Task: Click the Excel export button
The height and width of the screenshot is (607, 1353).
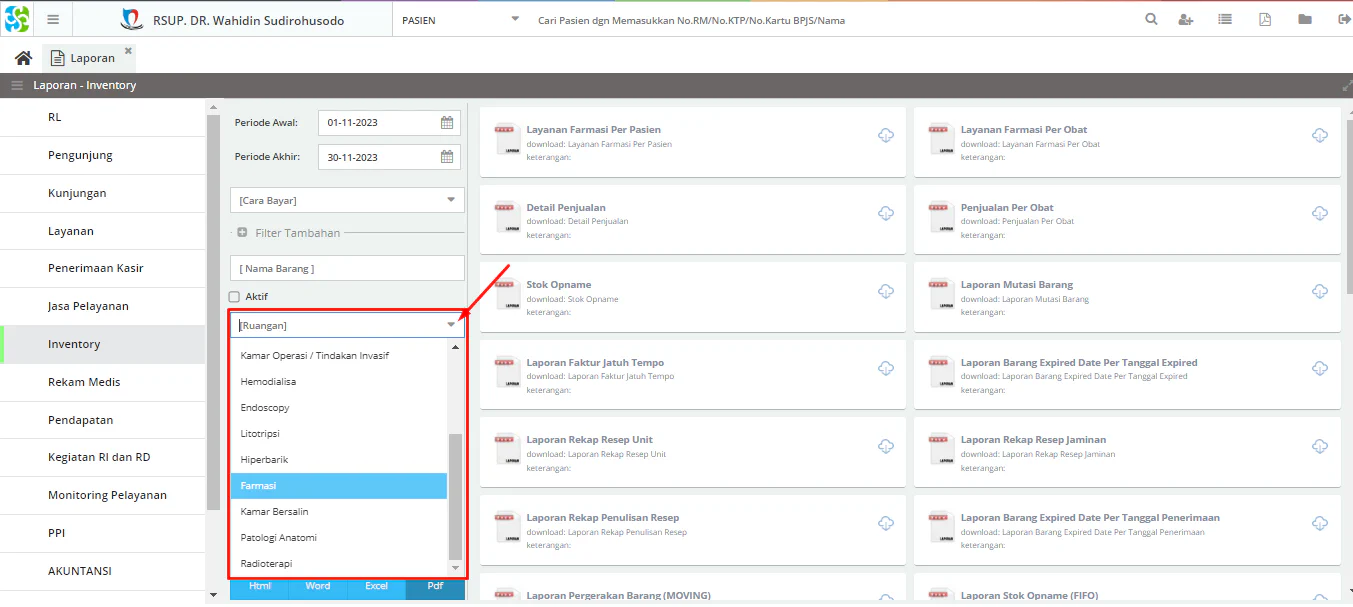Action: coord(376,586)
